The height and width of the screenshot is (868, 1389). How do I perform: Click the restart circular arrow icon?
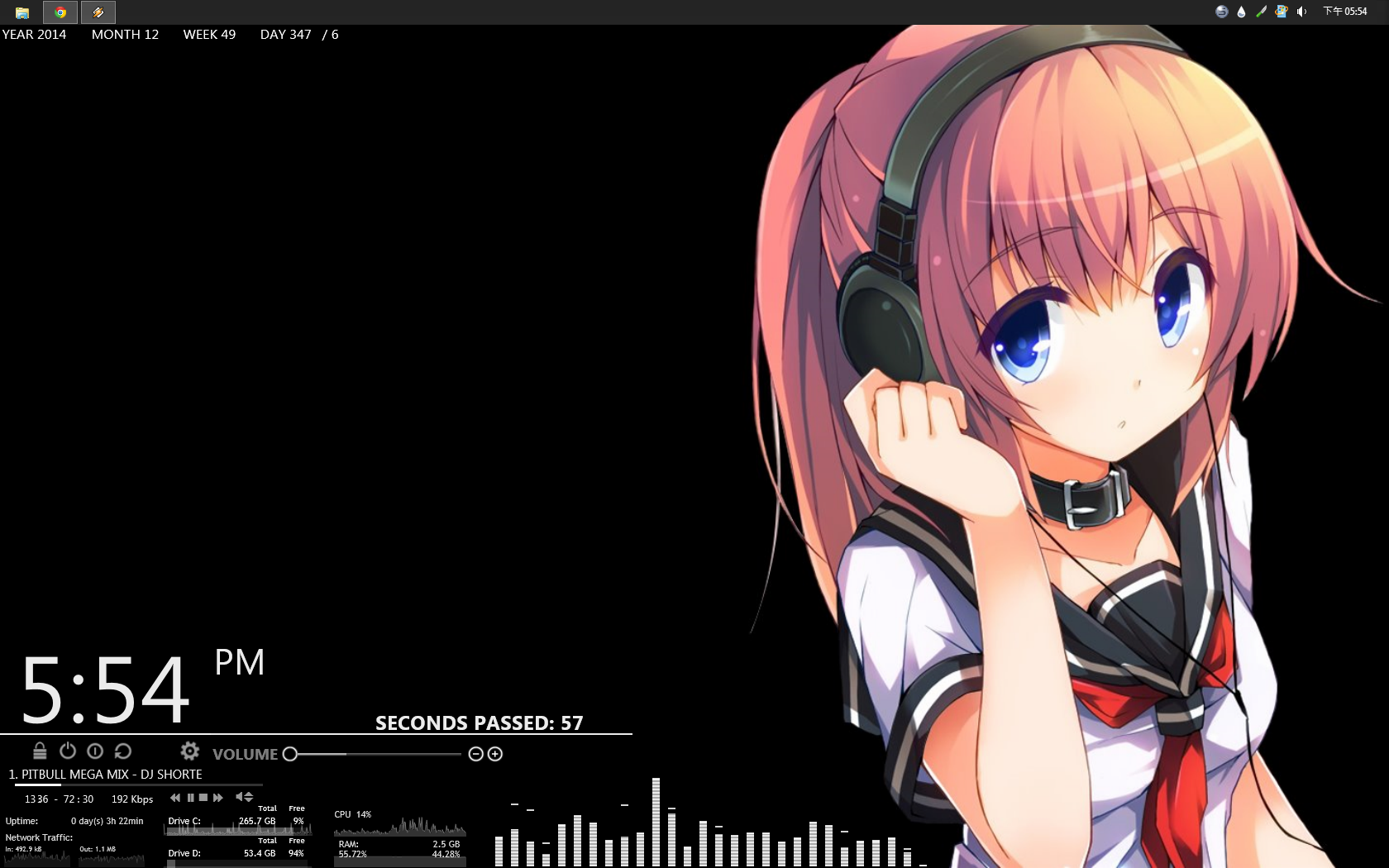[x=123, y=751]
